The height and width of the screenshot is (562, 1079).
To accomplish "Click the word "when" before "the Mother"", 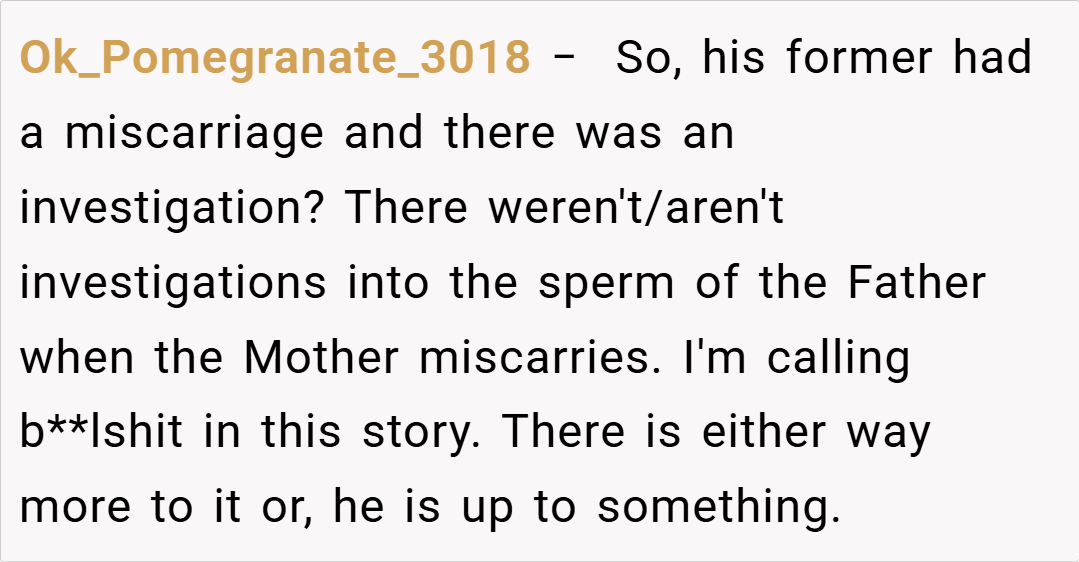I will pos(78,359).
